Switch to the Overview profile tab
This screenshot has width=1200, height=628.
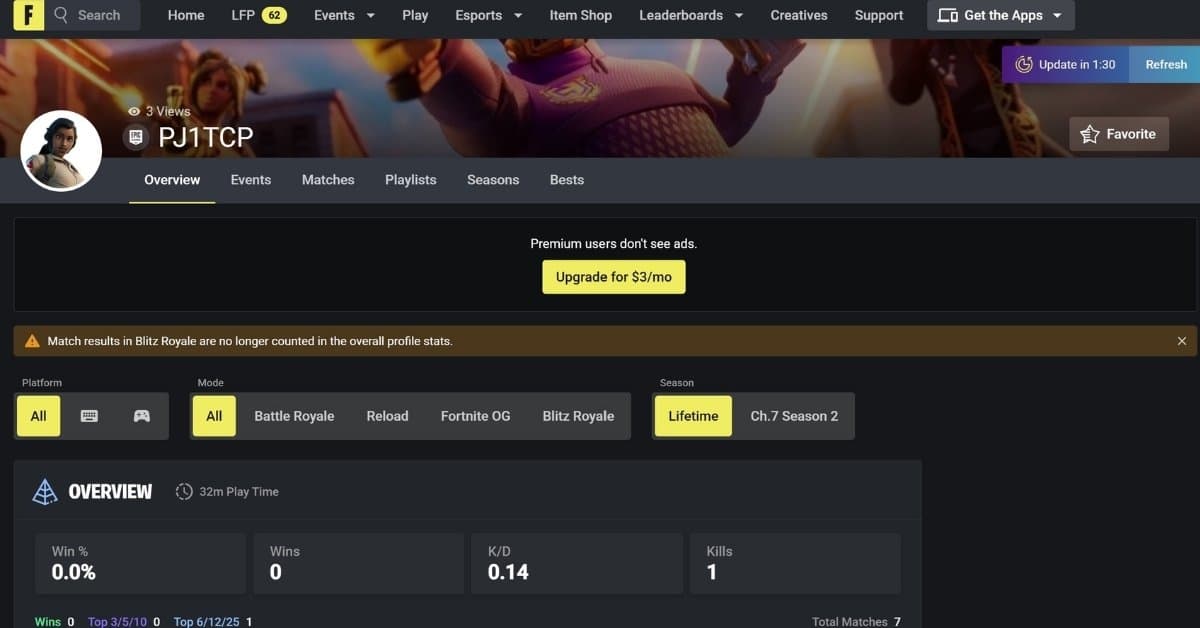point(172,180)
